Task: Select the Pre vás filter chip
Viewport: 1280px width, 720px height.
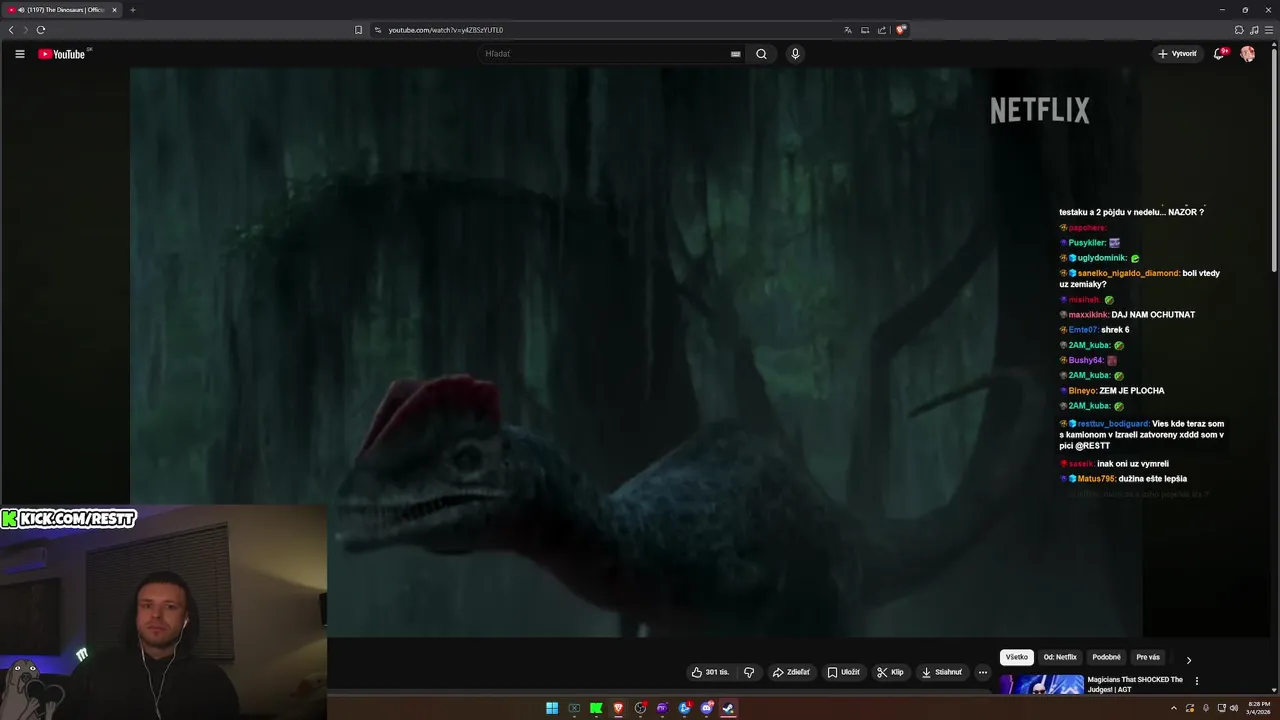Action: pos(1148,657)
